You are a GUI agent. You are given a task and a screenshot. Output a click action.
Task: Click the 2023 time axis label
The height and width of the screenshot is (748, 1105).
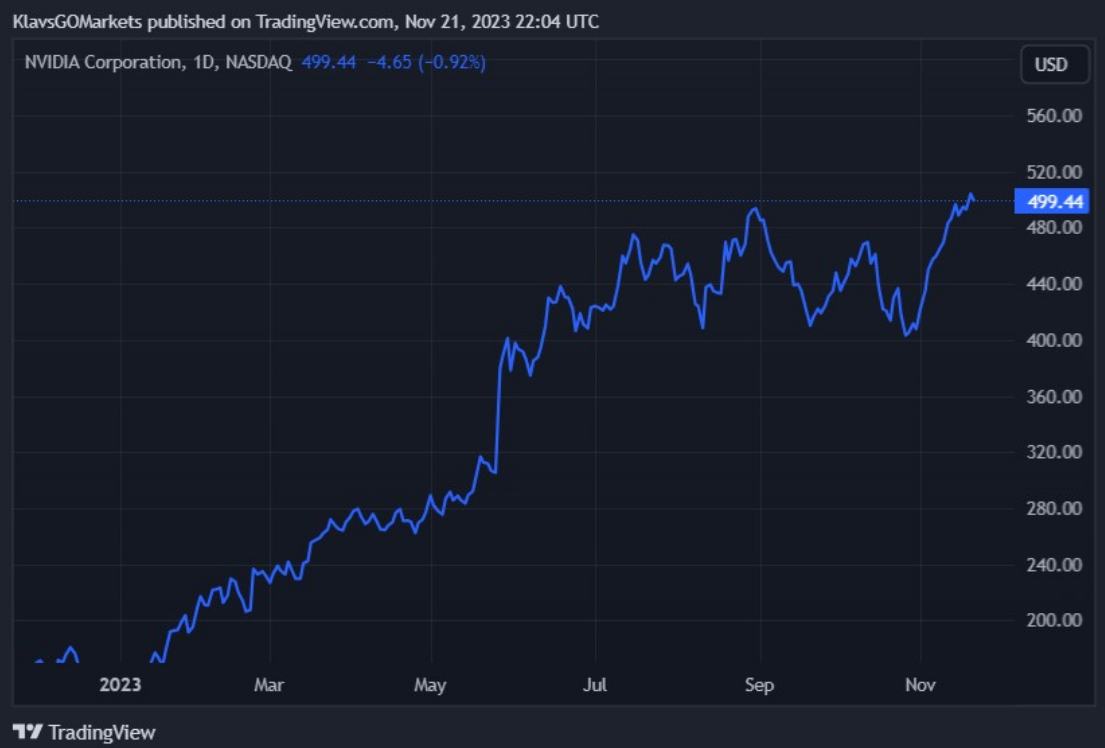(120, 685)
